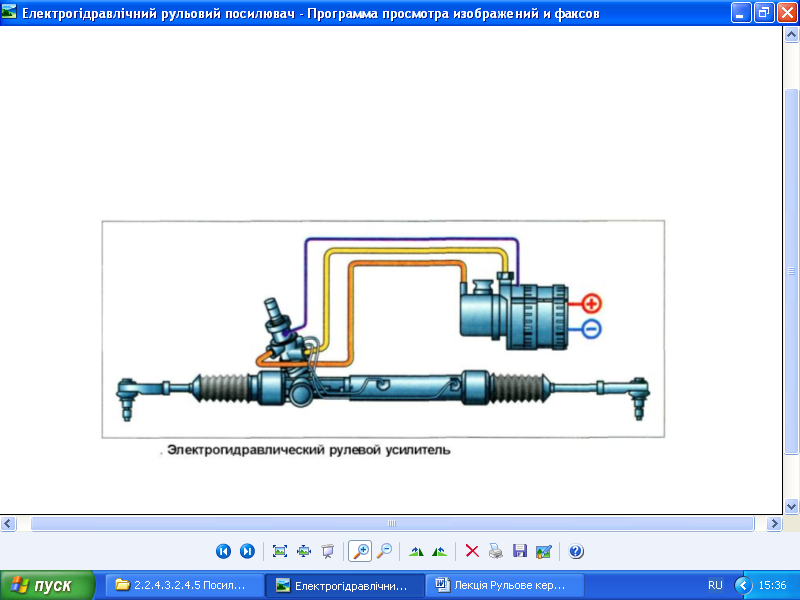Image resolution: width=800 pixels, height=600 pixels.
Task: Show image at actual size
Action: [304, 551]
